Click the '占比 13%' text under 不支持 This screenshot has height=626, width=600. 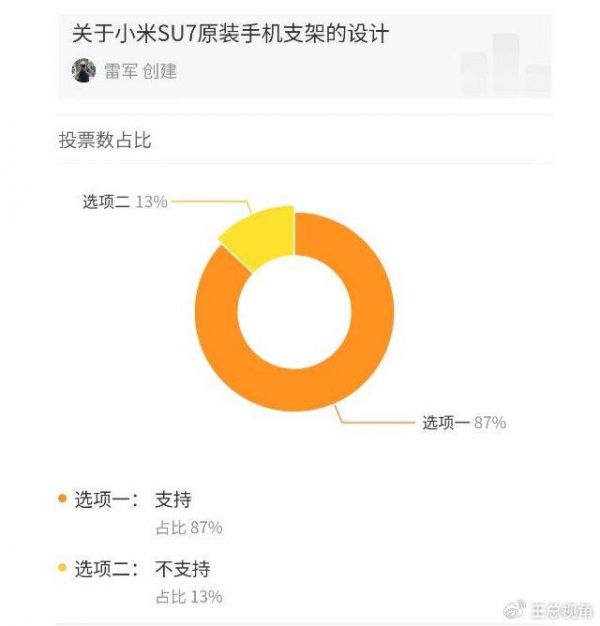[188, 596]
